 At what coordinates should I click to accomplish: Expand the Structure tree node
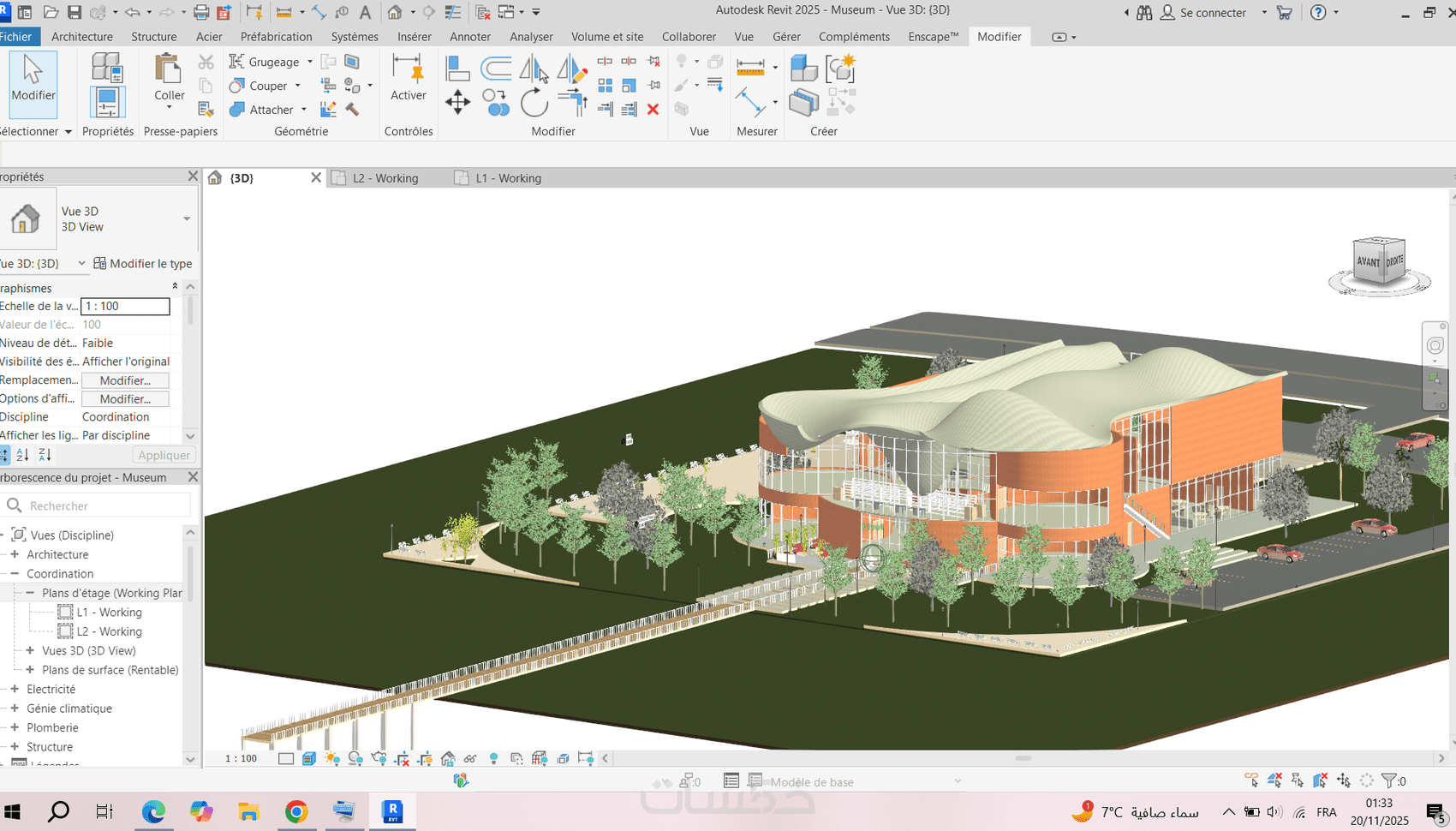click(x=15, y=746)
